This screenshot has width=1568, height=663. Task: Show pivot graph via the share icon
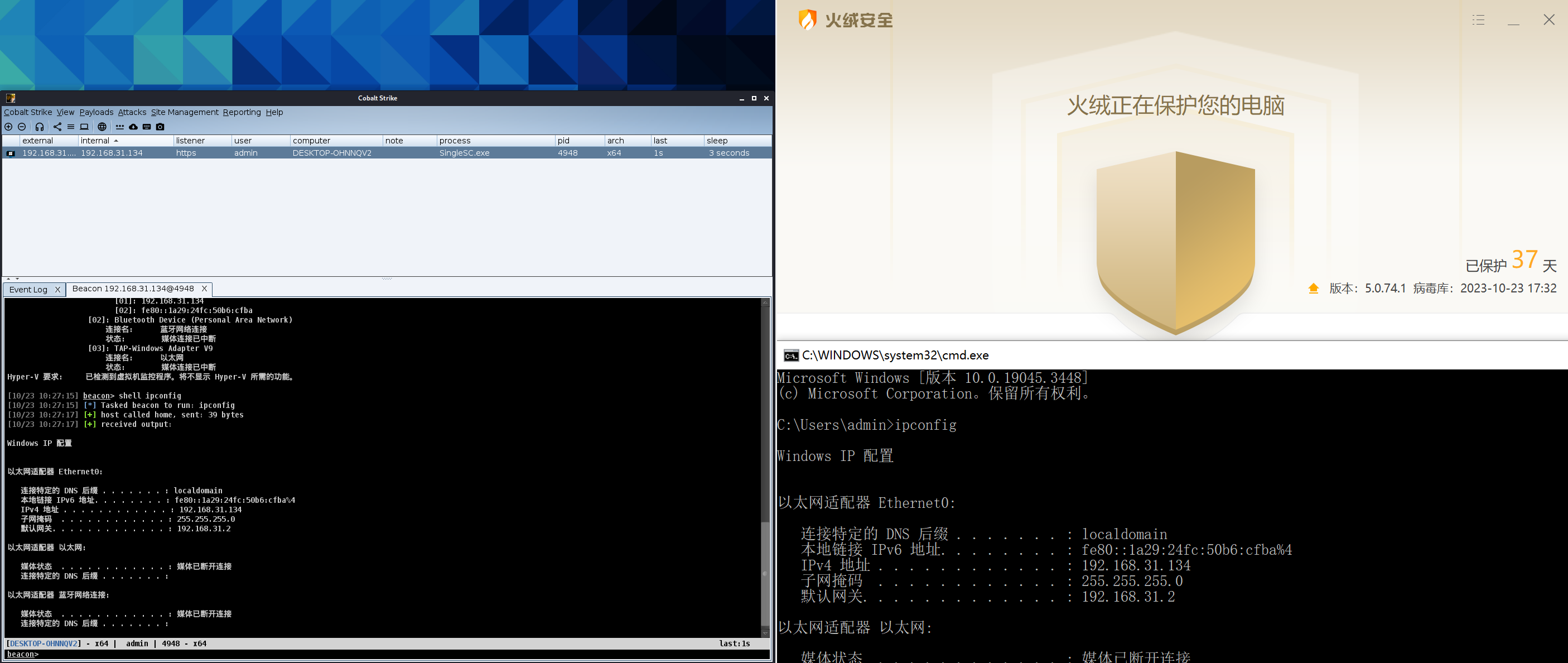[x=57, y=127]
